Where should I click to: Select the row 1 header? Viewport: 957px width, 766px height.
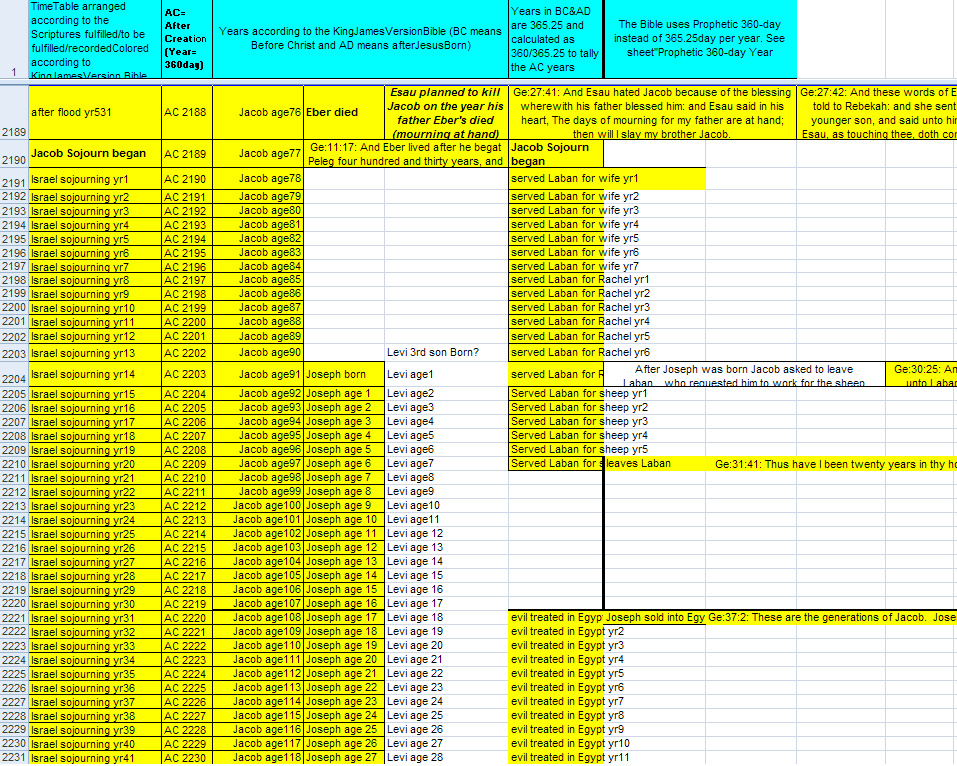tap(14, 39)
